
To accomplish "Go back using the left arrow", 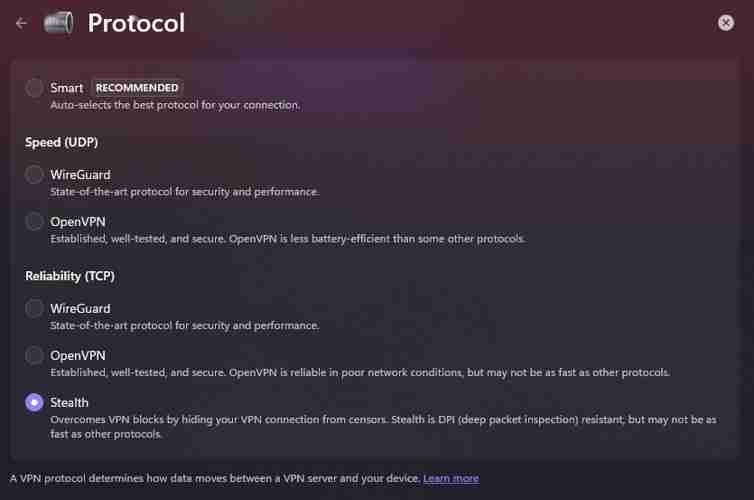I will pyautogui.click(x=21, y=23).
